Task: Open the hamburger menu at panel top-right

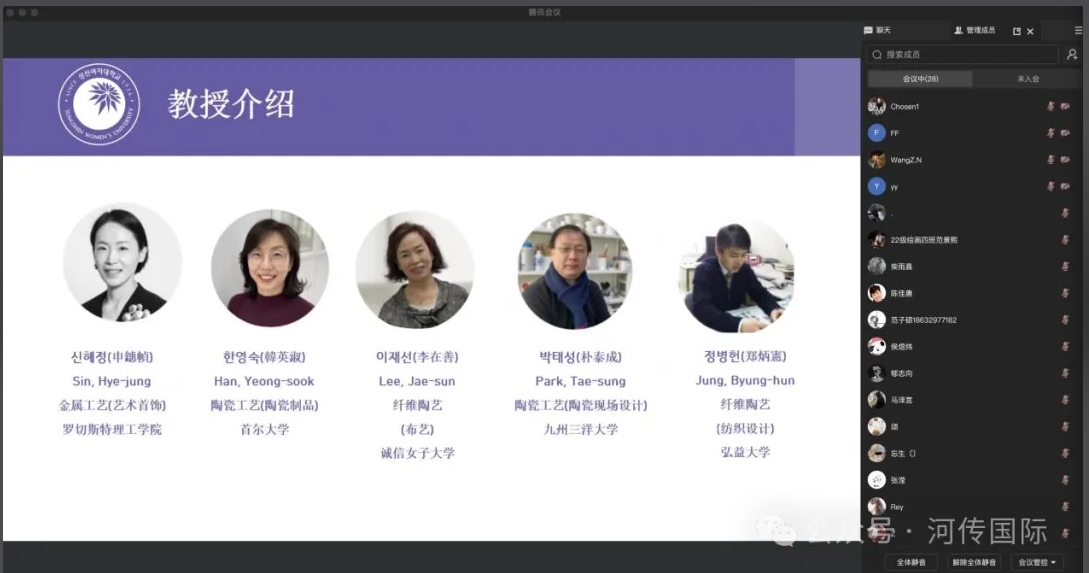Action: tap(1078, 31)
